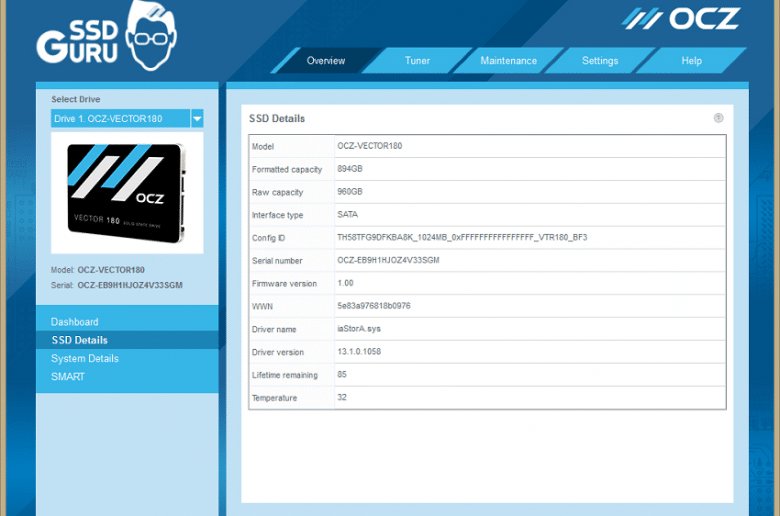Screen dimensions: 780x516
Task: Click the Interface type value SATA
Action: pos(347,214)
